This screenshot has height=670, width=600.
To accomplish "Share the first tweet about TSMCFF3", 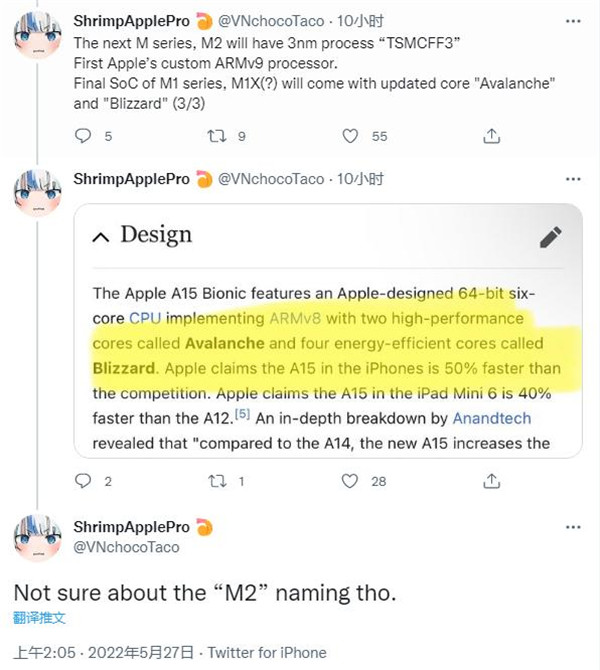I will (x=490, y=136).
